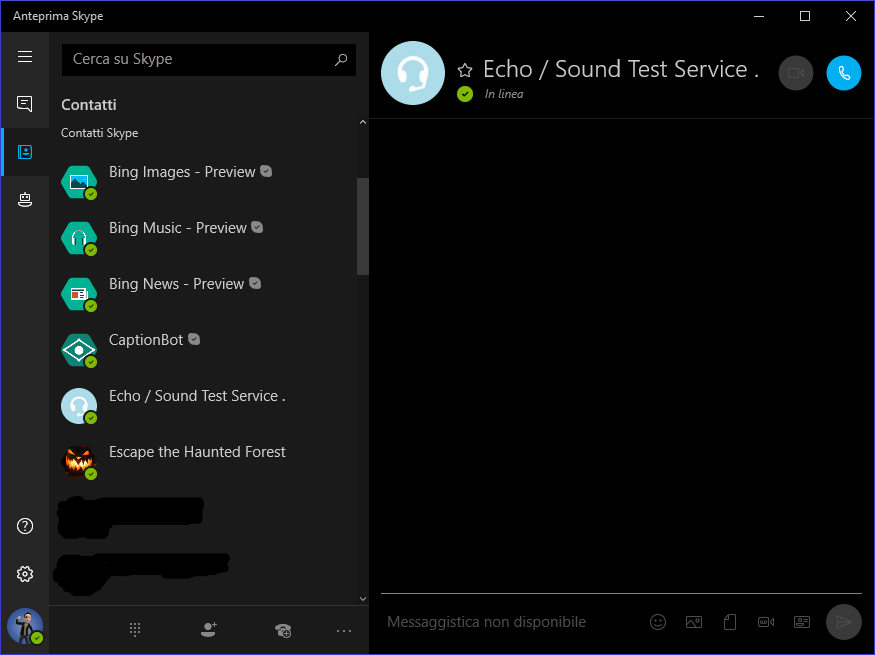The image size is (875, 655).
Task: Click the Contatti heading
Action: click(89, 105)
